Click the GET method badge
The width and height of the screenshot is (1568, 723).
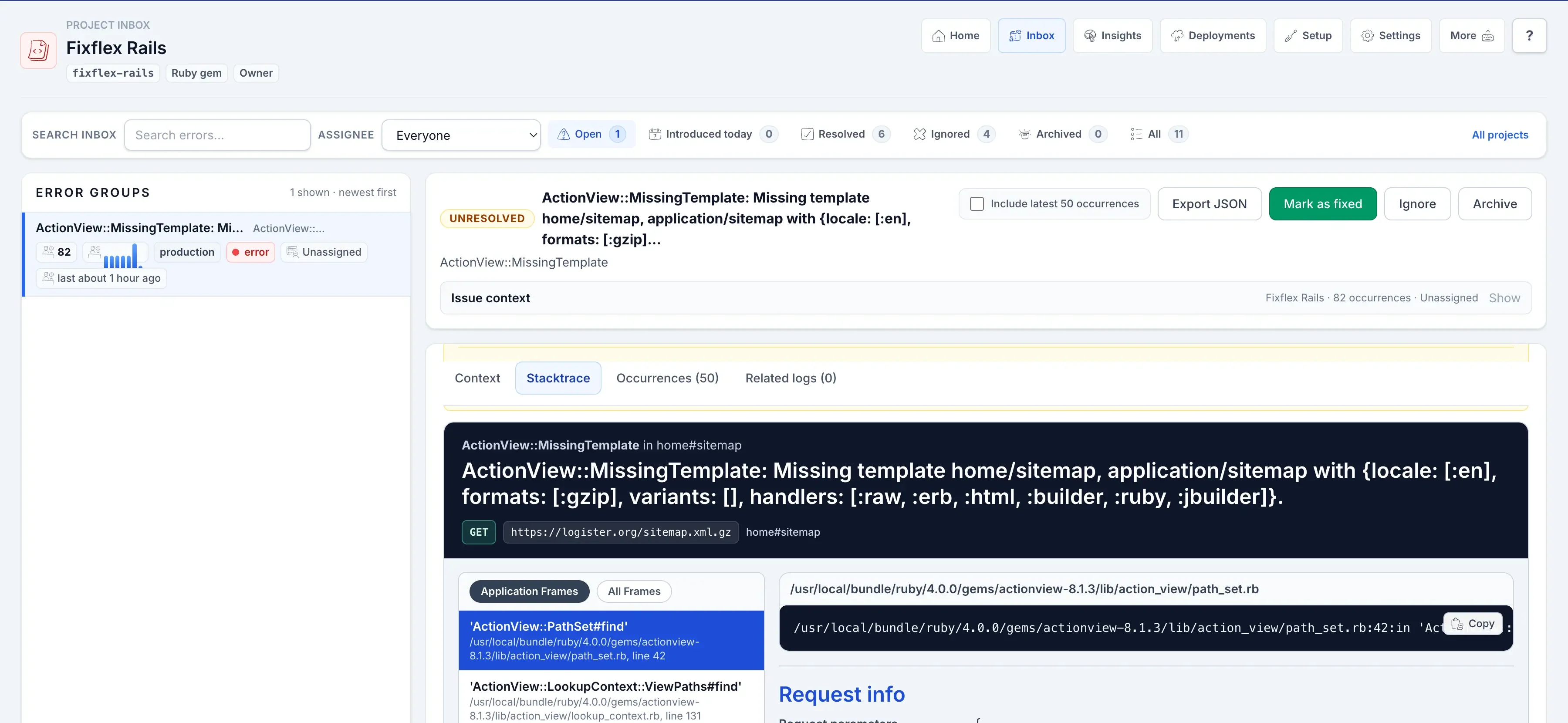point(478,532)
